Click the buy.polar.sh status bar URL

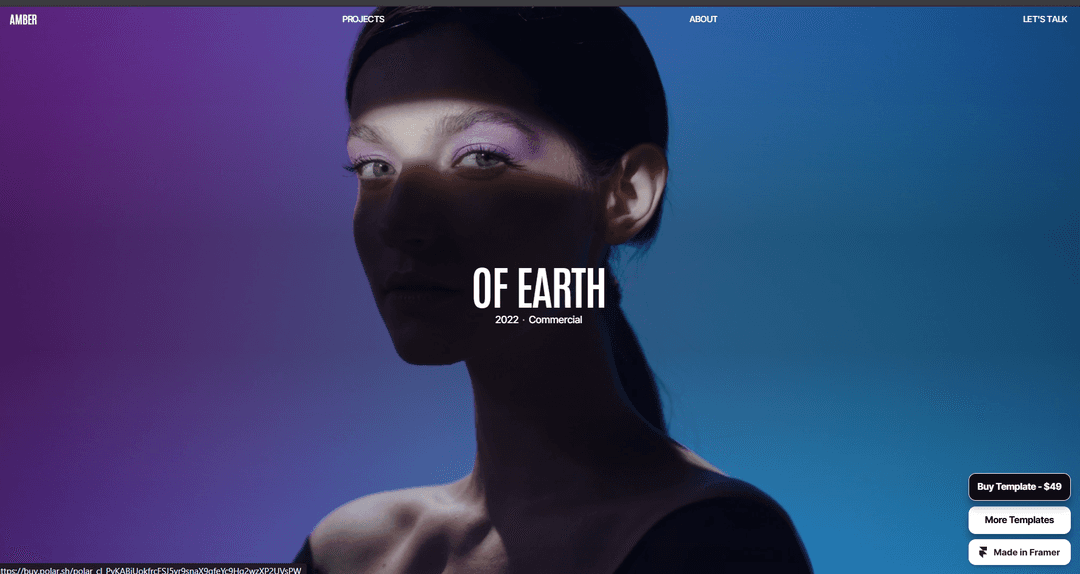click(150, 569)
